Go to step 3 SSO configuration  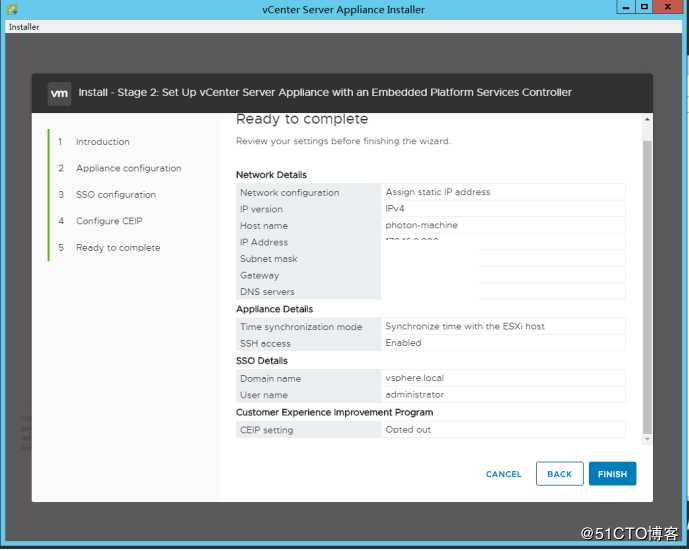(x=116, y=194)
